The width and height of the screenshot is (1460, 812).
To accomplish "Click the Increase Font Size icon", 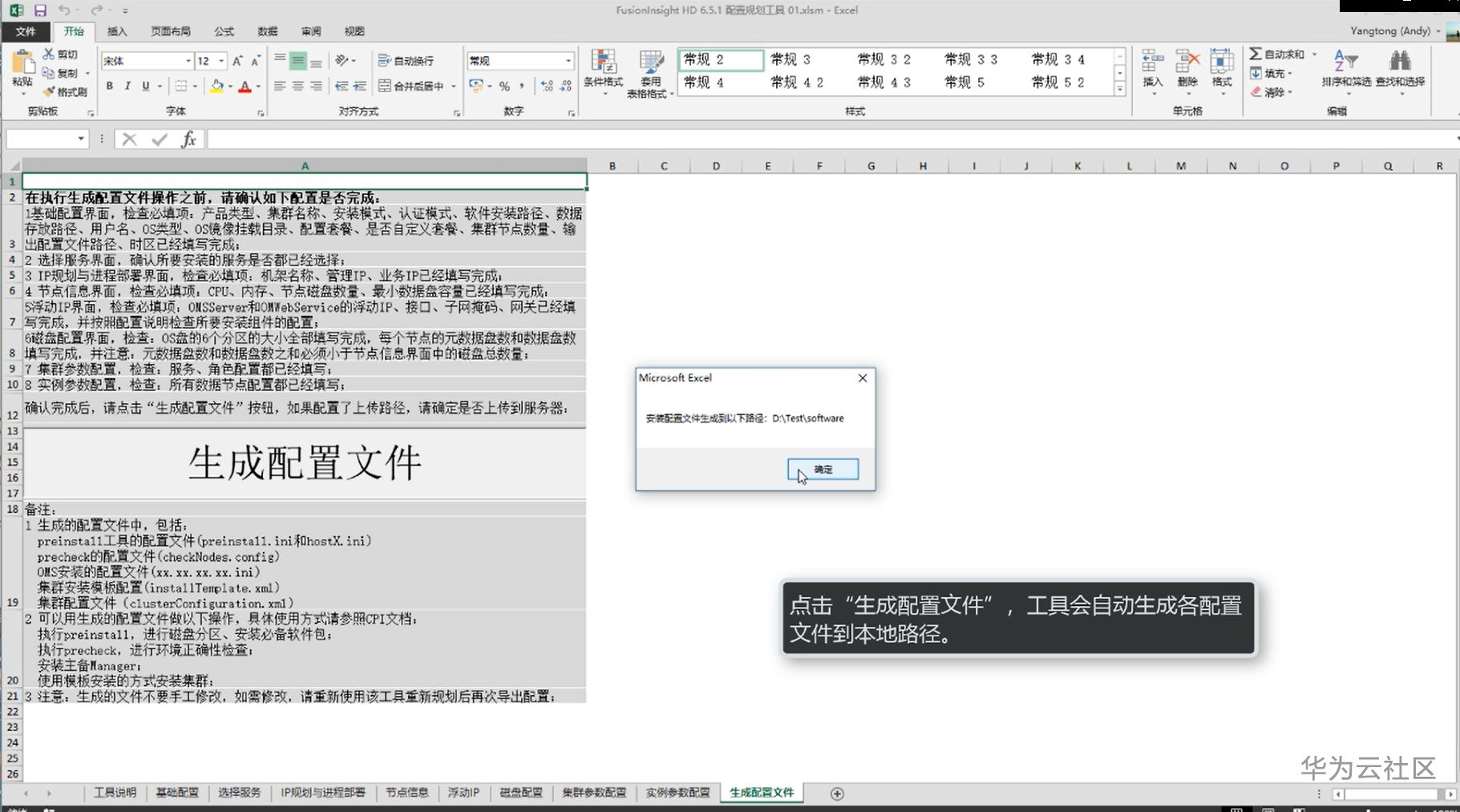I will point(237,61).
